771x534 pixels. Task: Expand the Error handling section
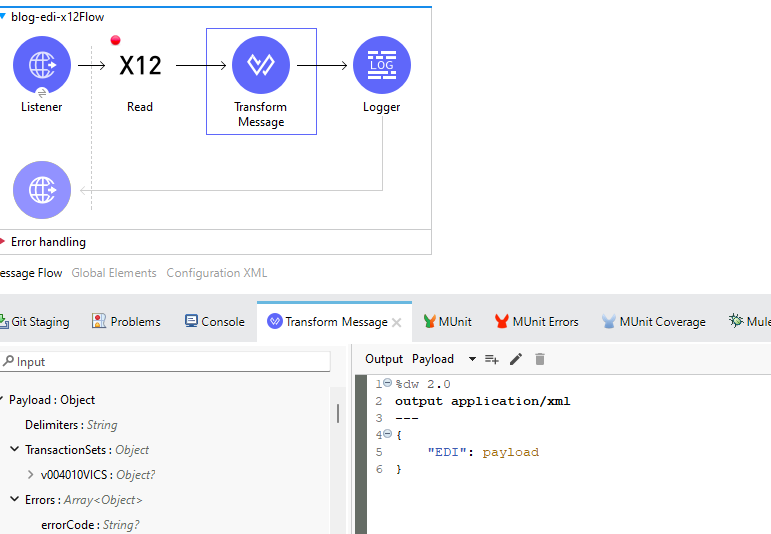click(x=4, y=242)
